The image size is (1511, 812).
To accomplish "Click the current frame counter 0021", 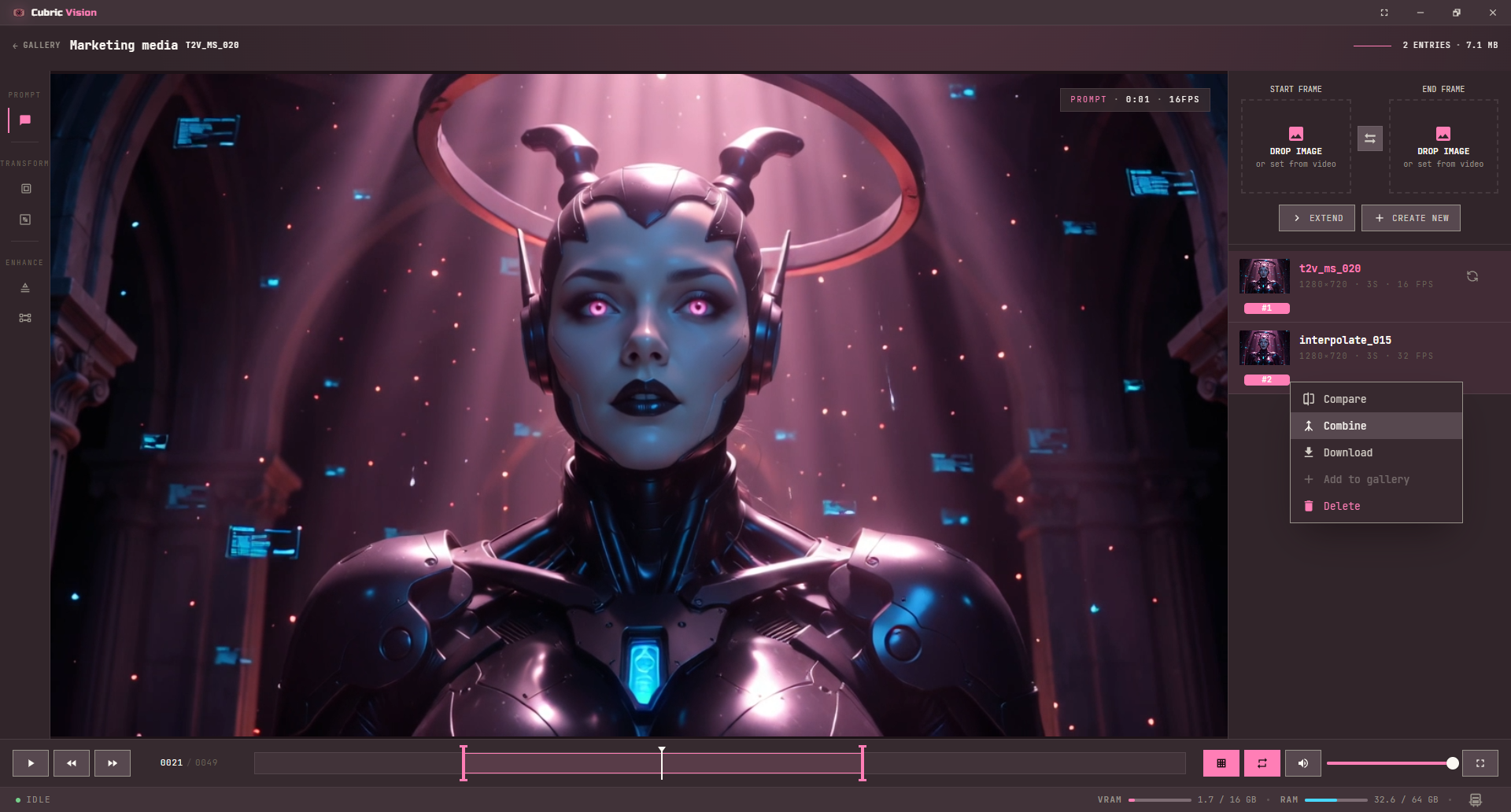I will 172,763.
